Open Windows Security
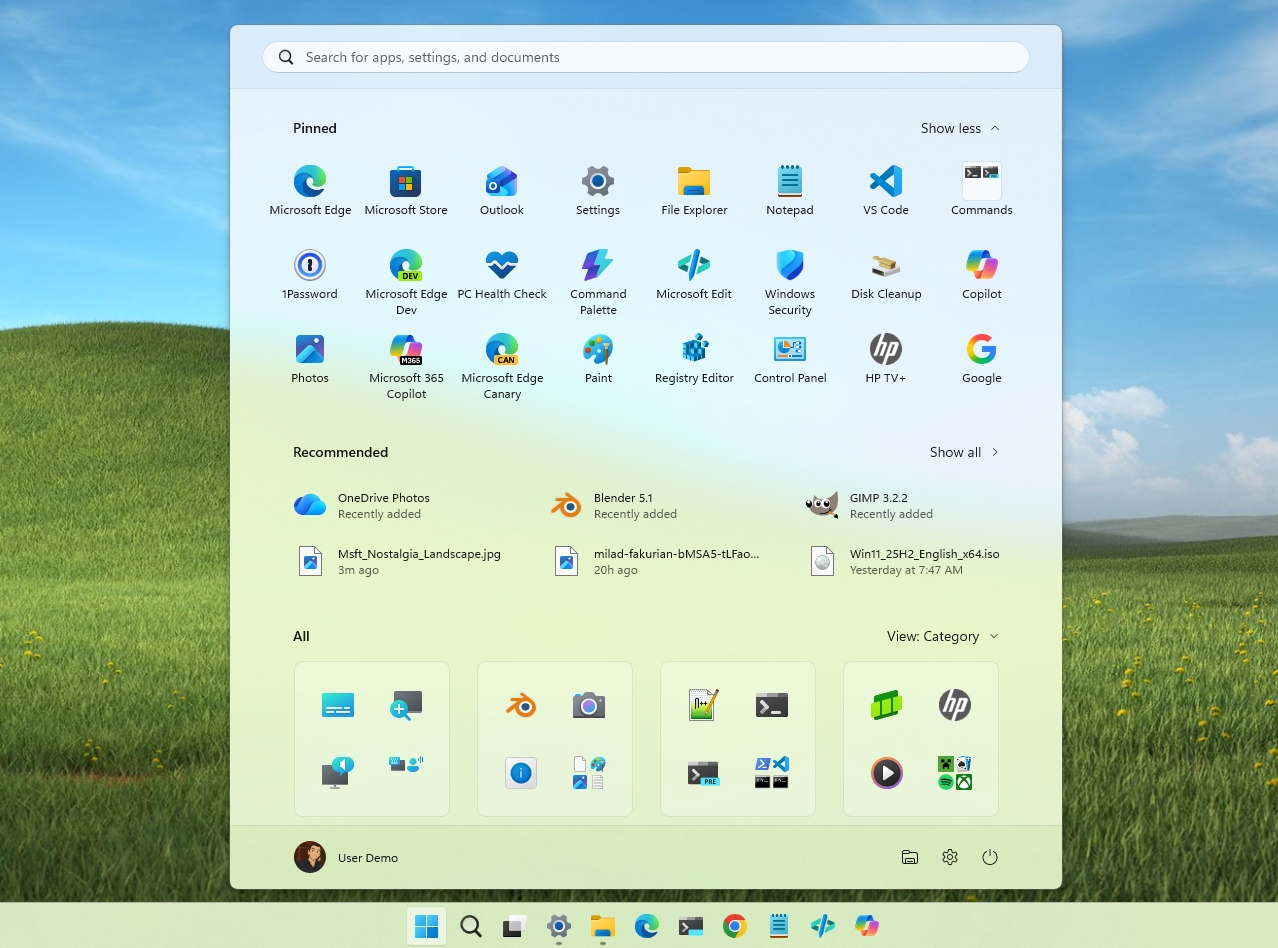 coord(789,278)
